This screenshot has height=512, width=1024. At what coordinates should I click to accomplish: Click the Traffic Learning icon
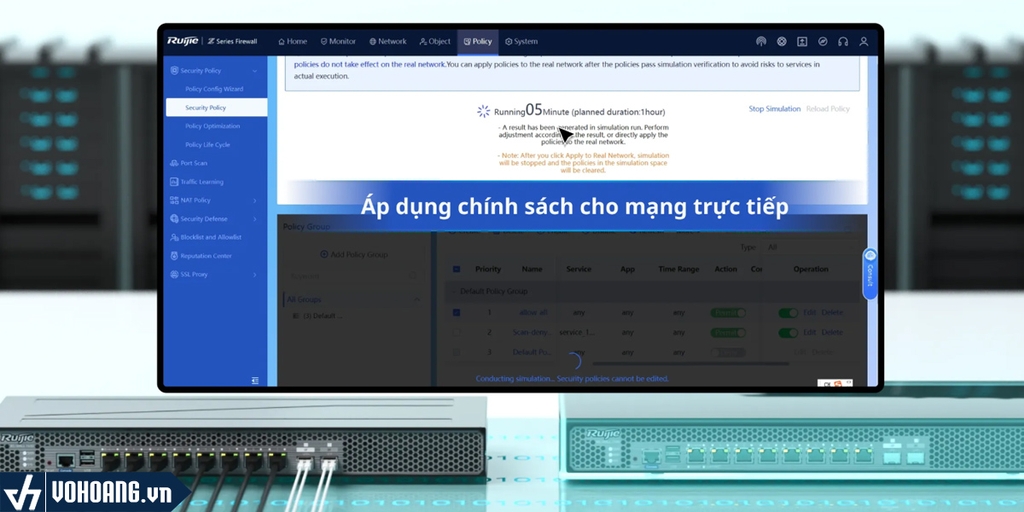[x=174, y=182]
